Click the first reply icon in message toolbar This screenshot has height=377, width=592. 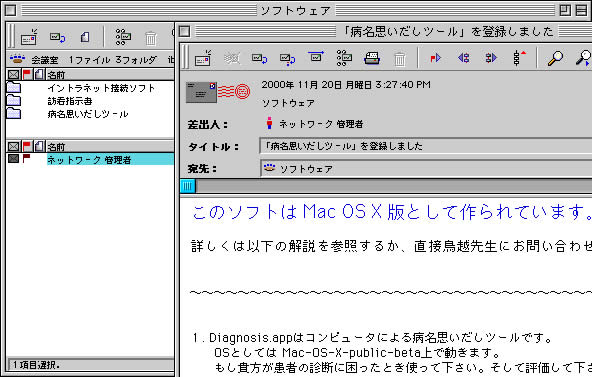[259, 58]
